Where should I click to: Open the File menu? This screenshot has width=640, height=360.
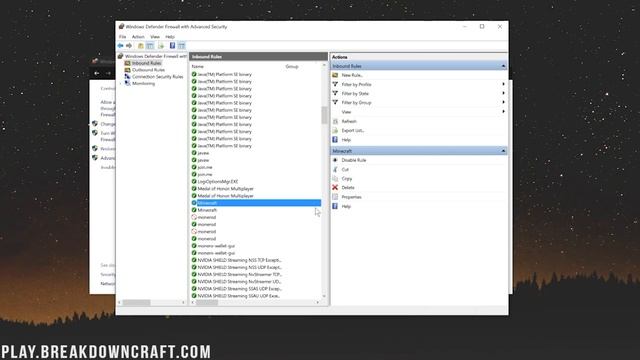[x=122, y=37]
